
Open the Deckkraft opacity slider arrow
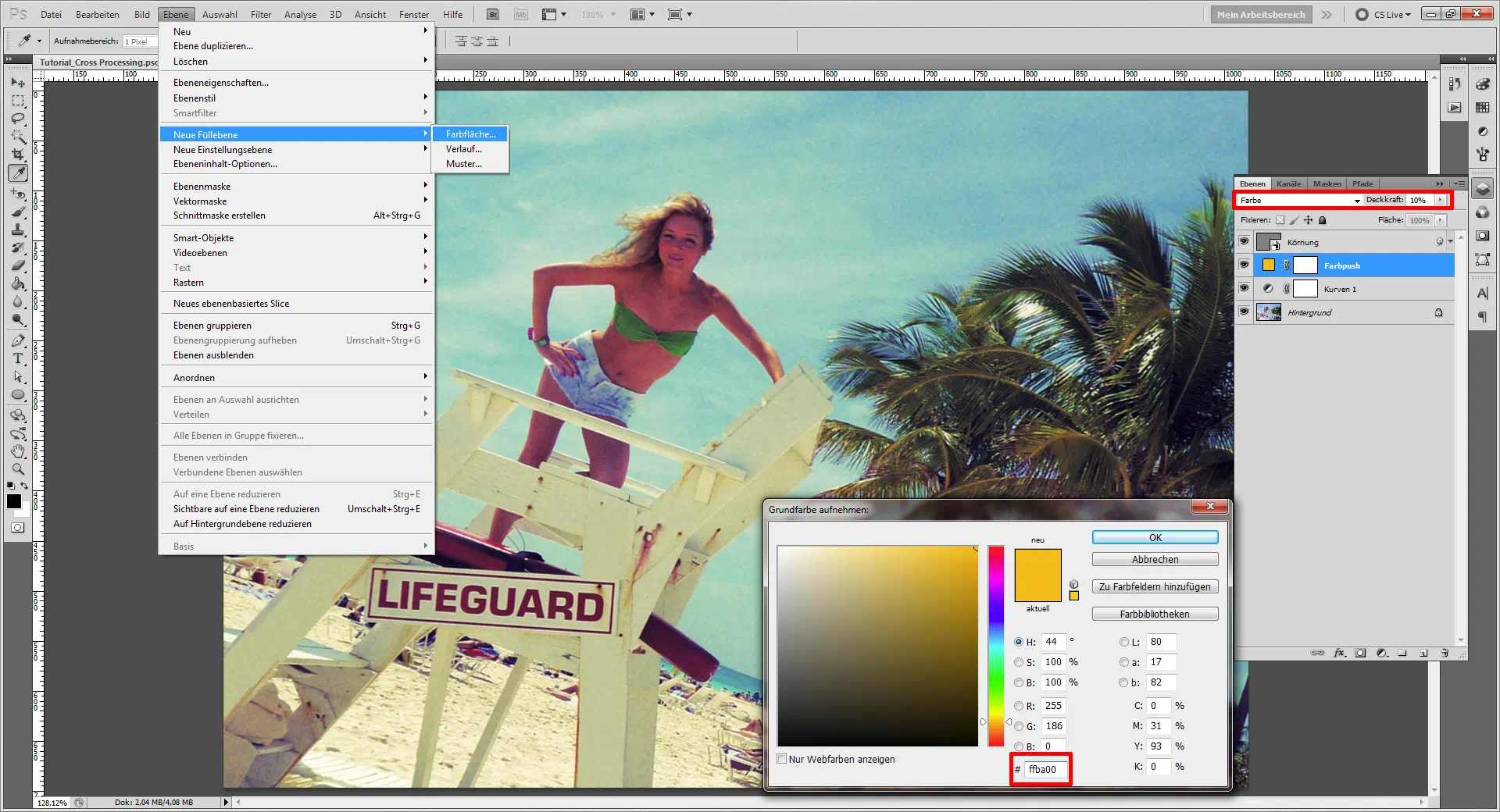tap(1441, 201)
